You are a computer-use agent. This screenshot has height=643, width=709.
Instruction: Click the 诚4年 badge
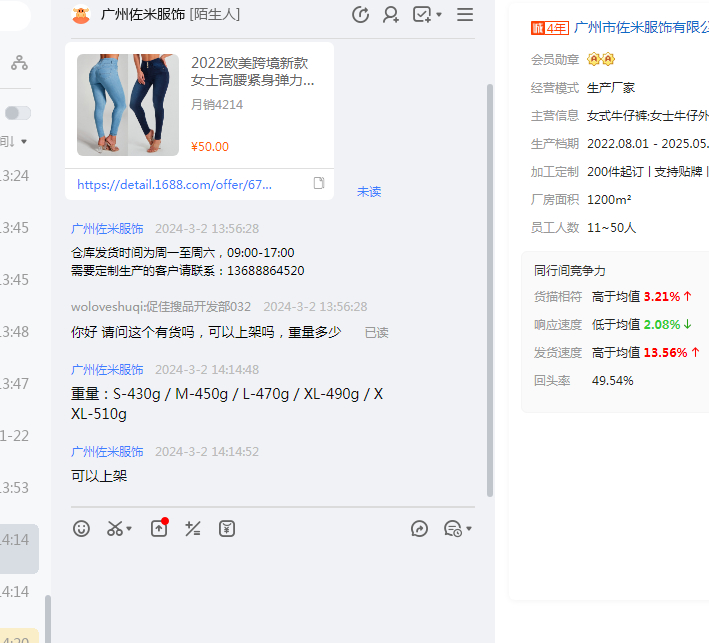pyautogui.click(x=549, y=28)
